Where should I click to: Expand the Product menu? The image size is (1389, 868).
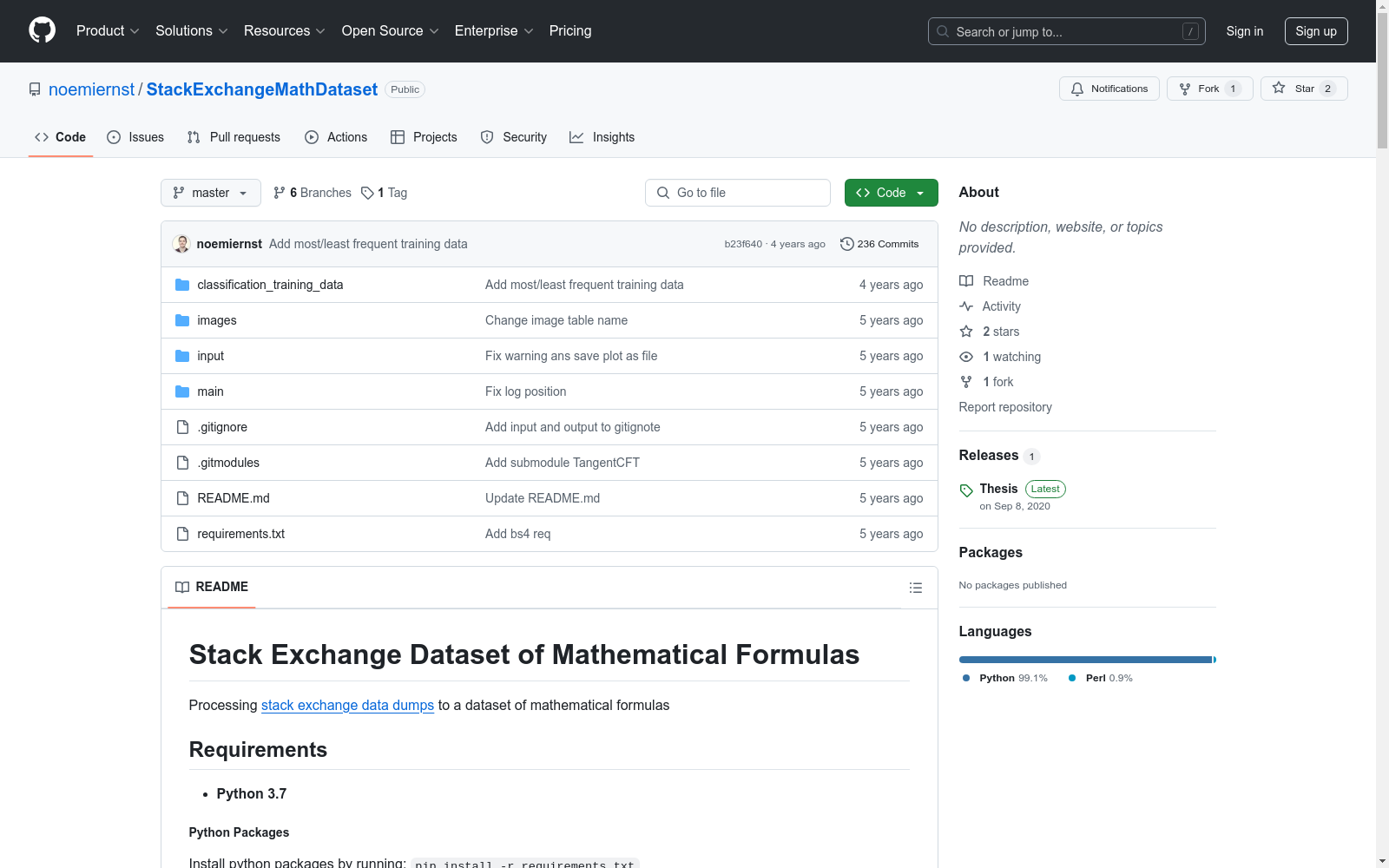click(x=108, y=31)
